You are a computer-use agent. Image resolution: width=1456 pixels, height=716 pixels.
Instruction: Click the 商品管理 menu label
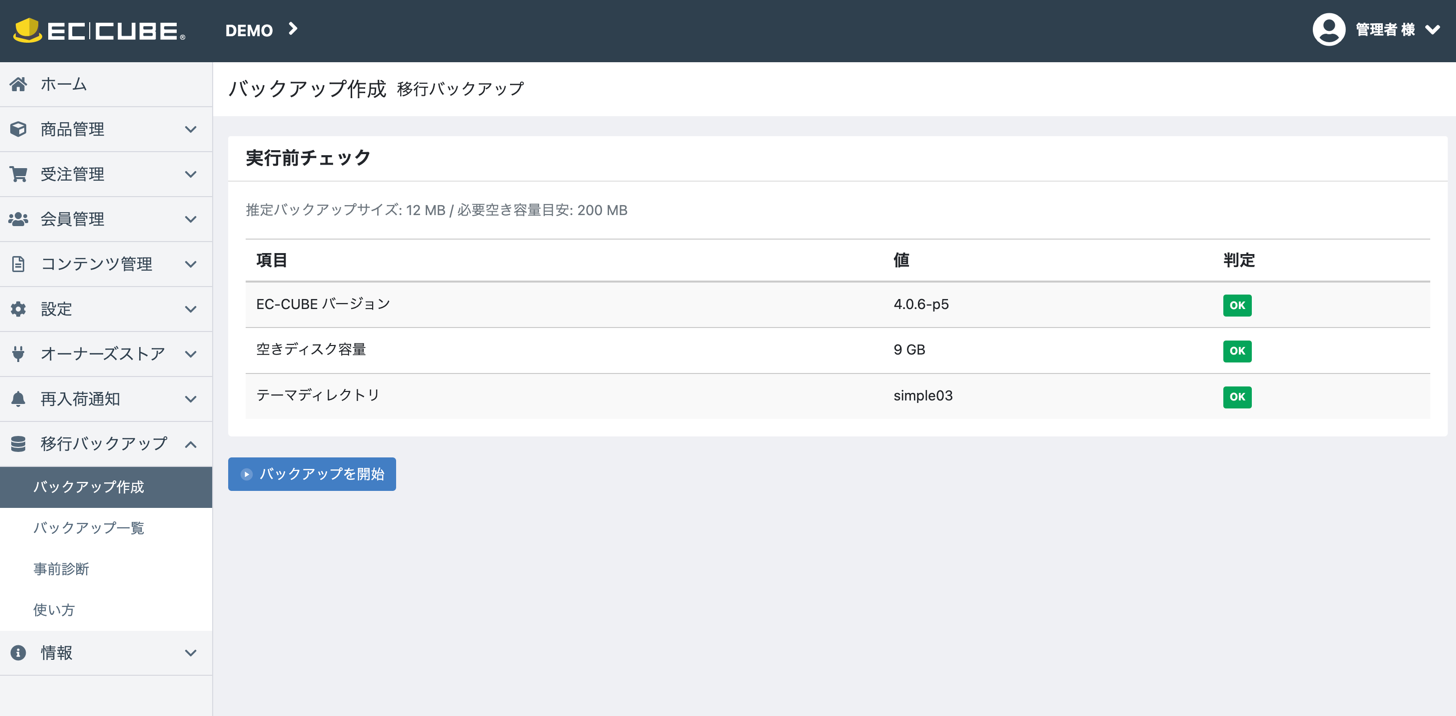72,130
